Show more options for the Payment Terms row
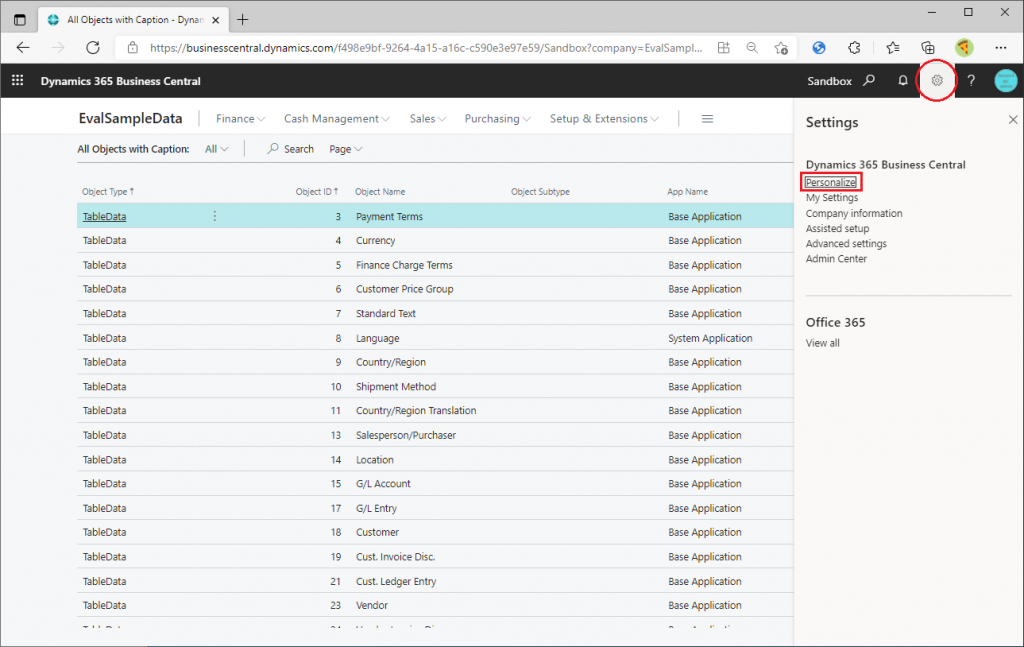Image resolution: width=1024 pixels, height=647 pixels. [x=215, y=216]
